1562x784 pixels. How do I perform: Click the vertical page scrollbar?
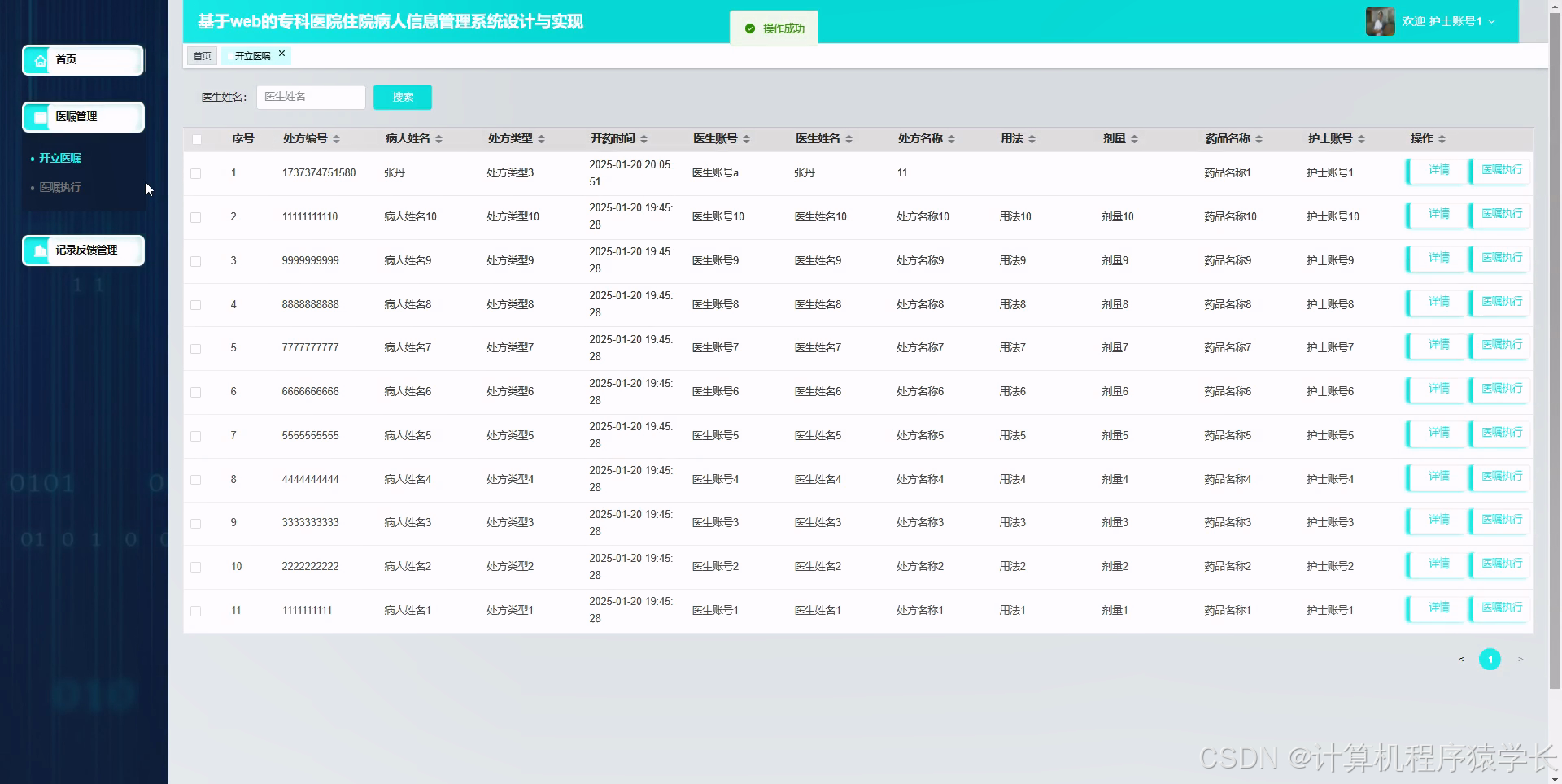coord(1555,350)
